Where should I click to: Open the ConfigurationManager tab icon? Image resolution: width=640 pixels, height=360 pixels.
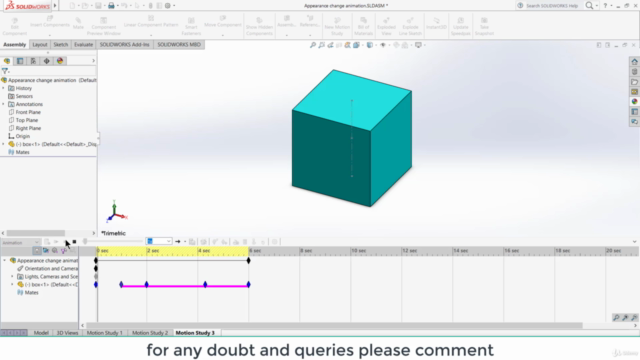pos(33,61)
